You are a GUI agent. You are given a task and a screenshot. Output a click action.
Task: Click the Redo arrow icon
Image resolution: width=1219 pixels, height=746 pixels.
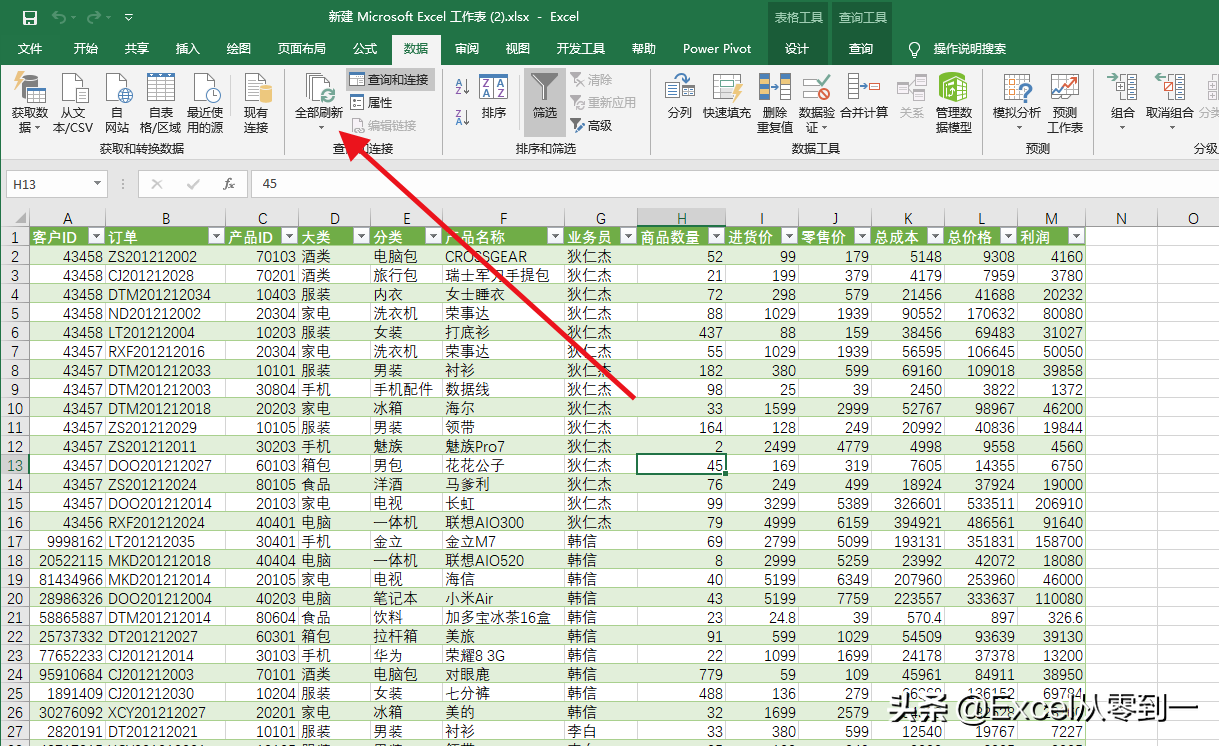tap(94, 17)
